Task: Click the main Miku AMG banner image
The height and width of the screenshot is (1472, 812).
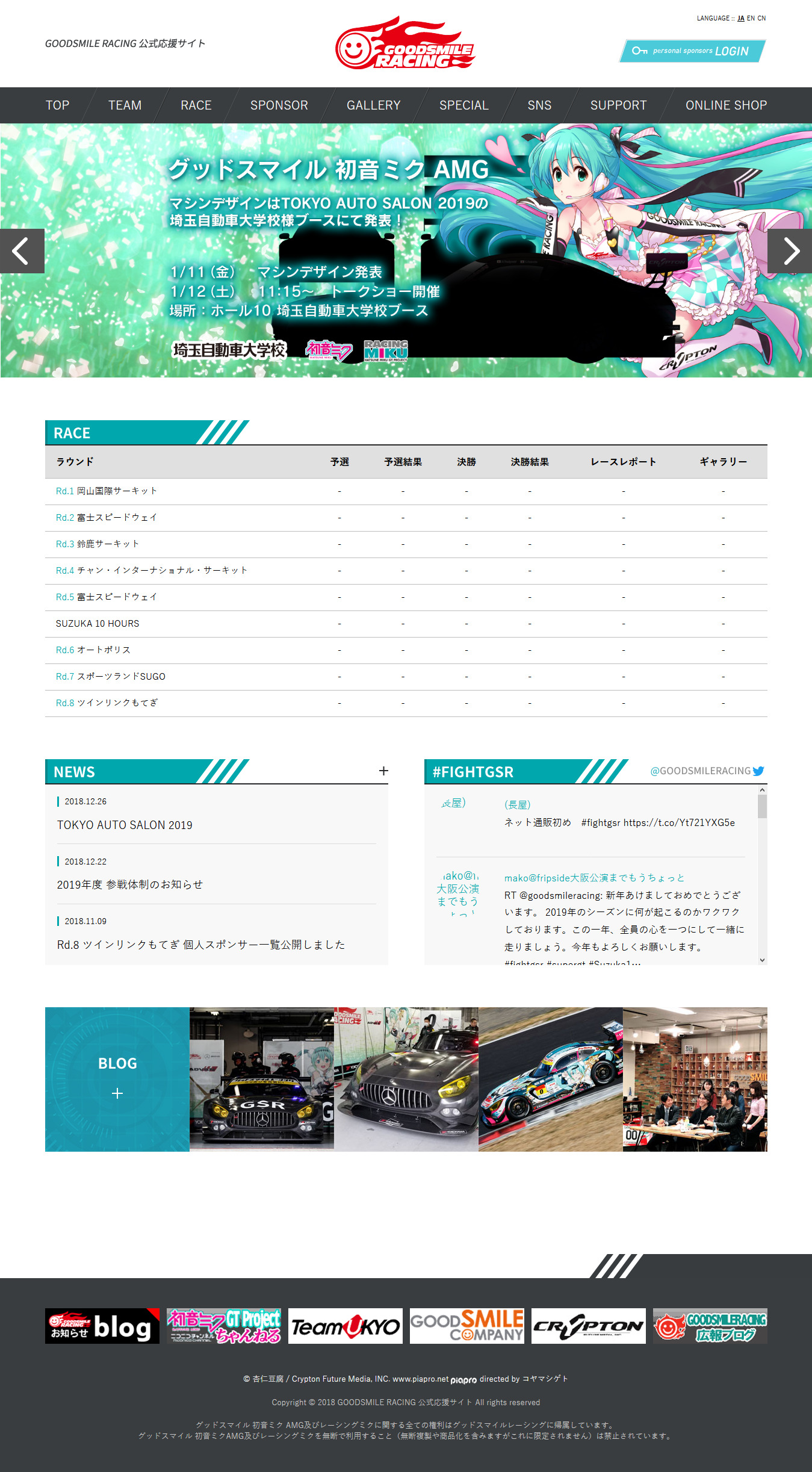Action: [406, 250]
